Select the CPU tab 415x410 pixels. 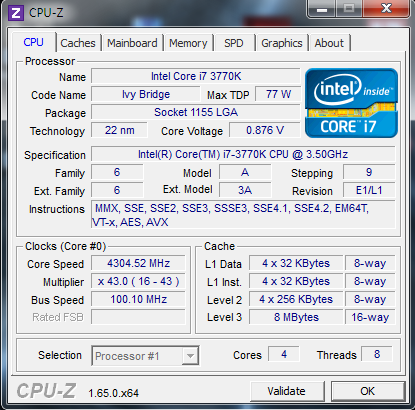coord(33,42)
